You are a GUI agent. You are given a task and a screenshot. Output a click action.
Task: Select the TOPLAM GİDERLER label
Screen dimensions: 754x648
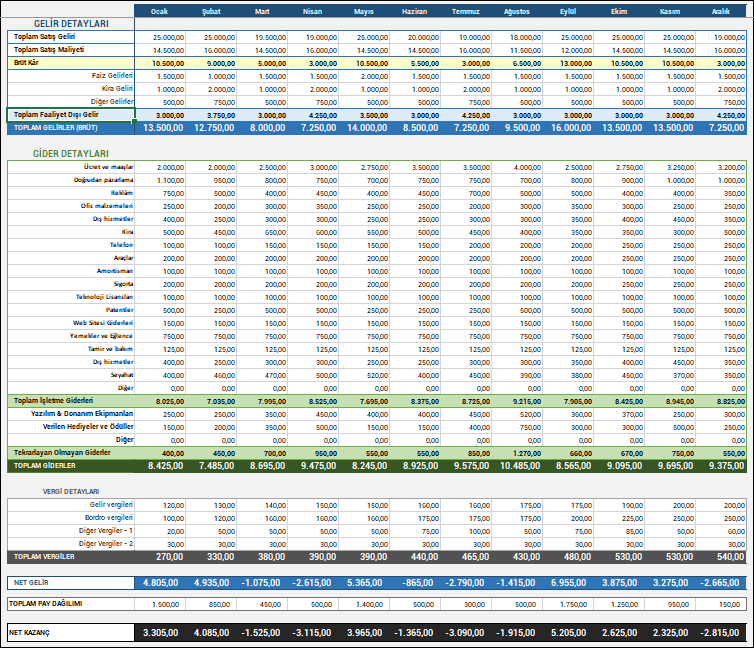coord(45,465)
